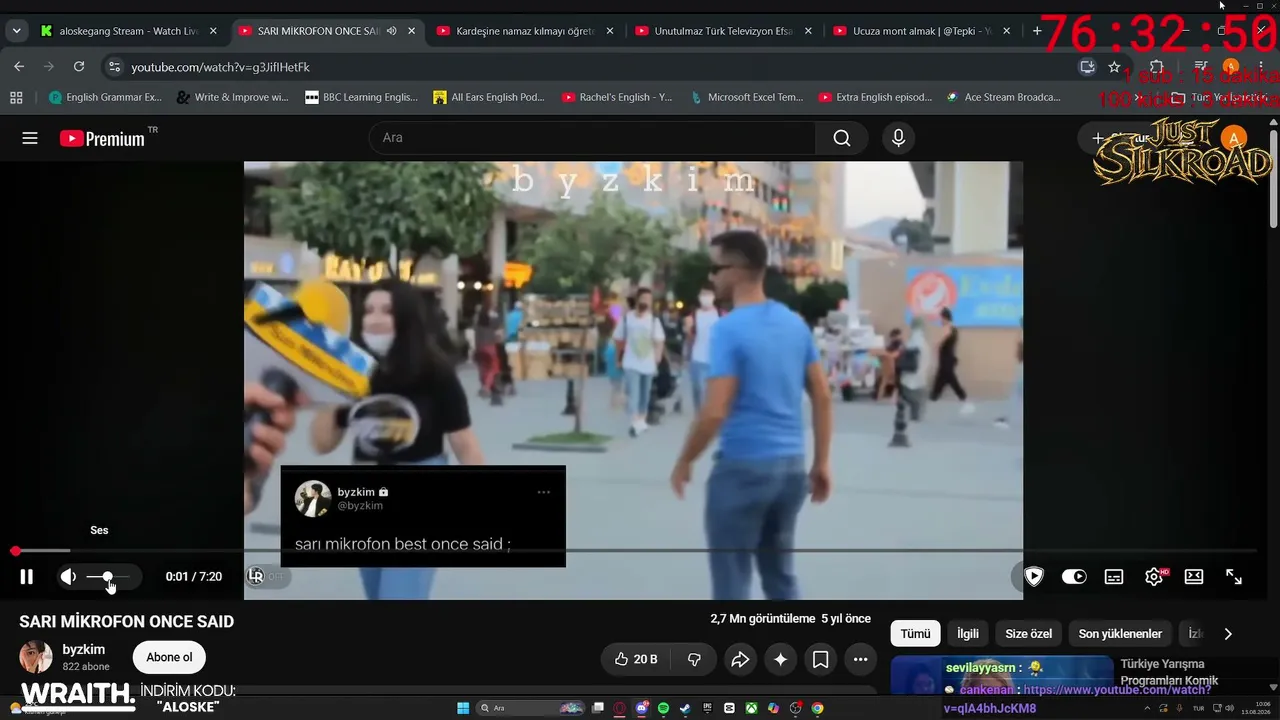Toggle the autoplay switch in the player

pos(1074,577)
